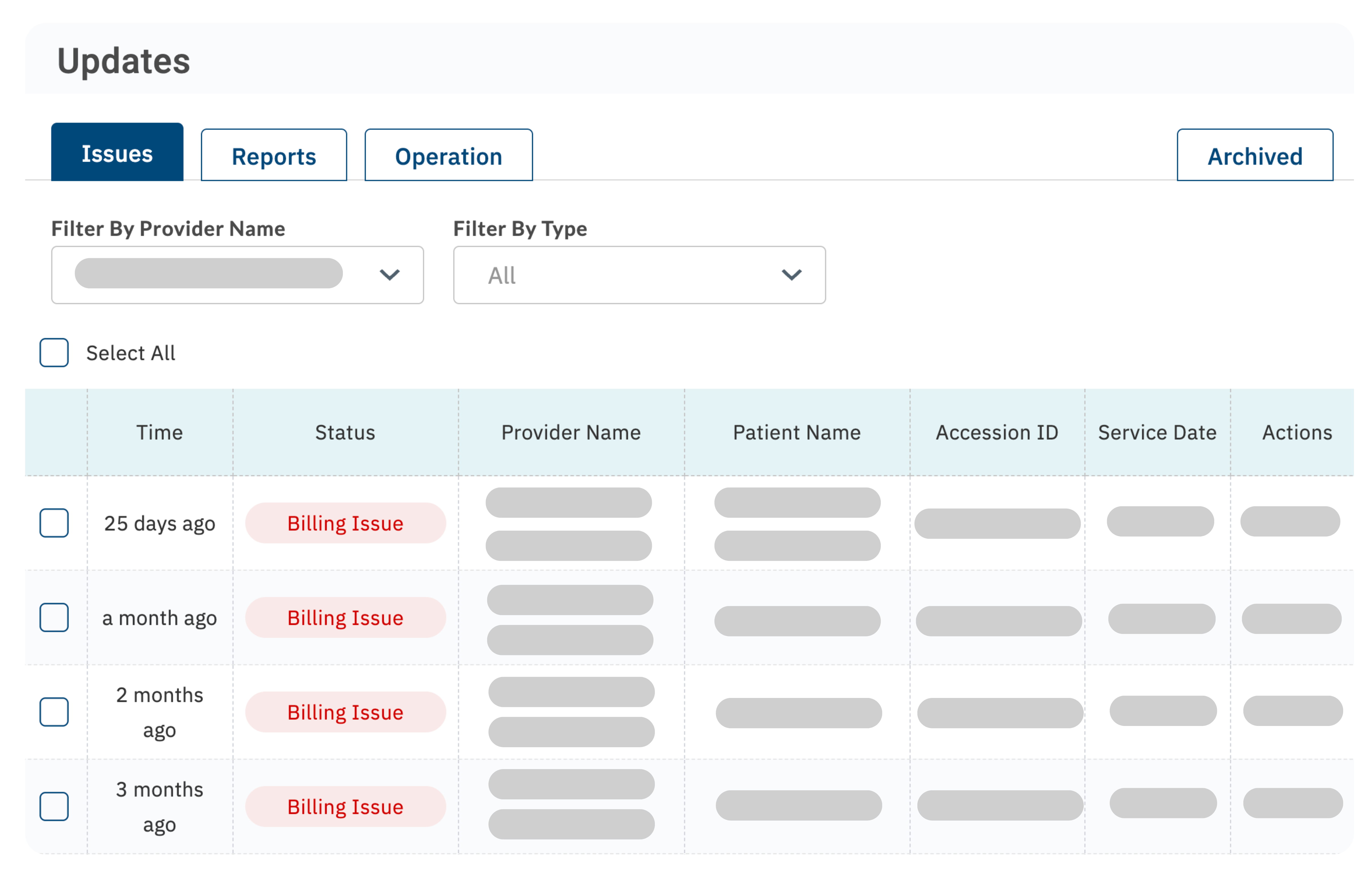Switch to the Reports tab
This screenshot has width=1372, height=875.
click(x=274, y=156)
